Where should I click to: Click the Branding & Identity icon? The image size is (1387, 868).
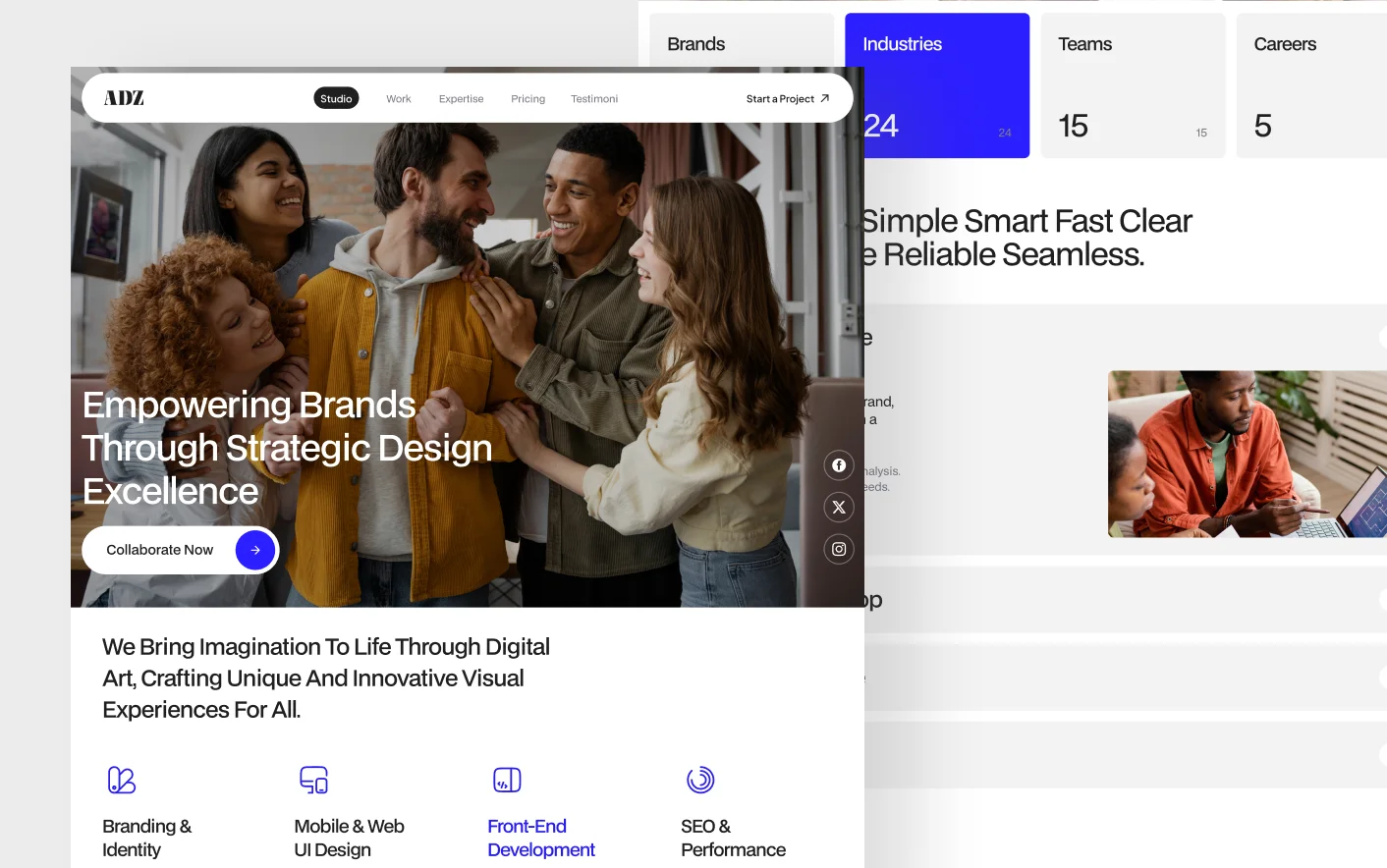(x=121, y=781)
